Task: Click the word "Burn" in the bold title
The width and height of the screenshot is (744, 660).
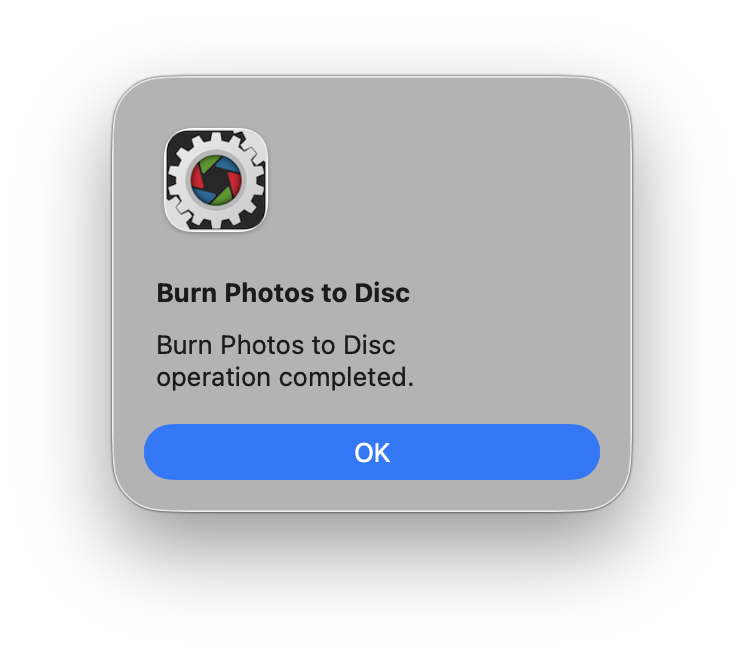Action: [186, 292]
